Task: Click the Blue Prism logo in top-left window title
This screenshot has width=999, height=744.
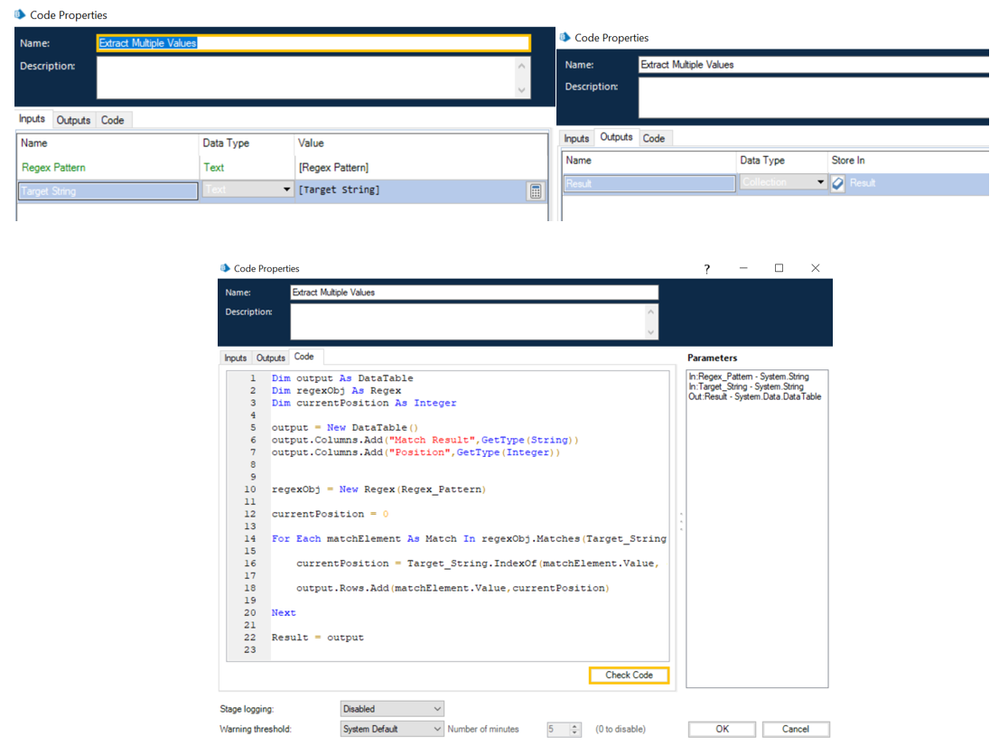Action: 19,15
